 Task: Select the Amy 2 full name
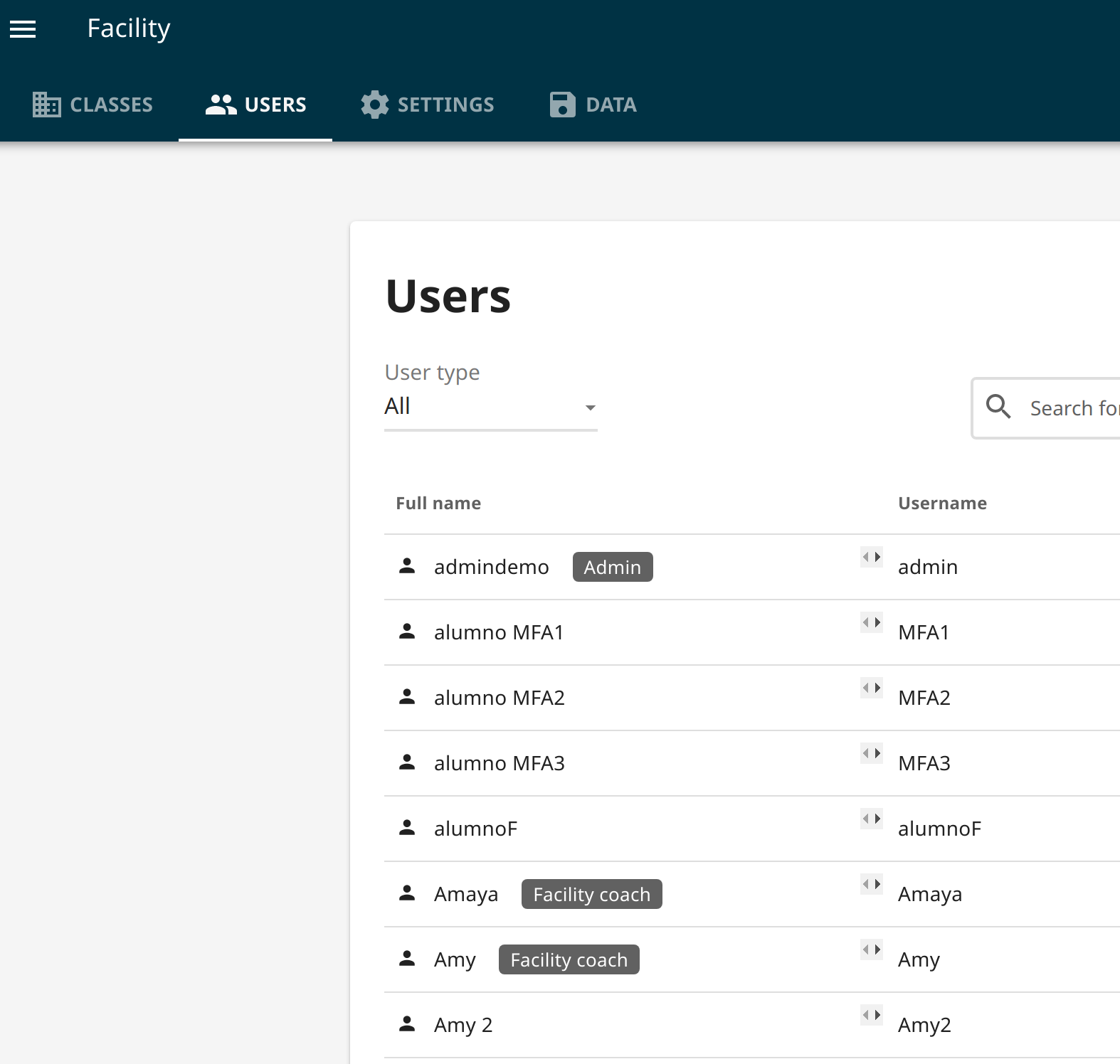coord(463,1025)
